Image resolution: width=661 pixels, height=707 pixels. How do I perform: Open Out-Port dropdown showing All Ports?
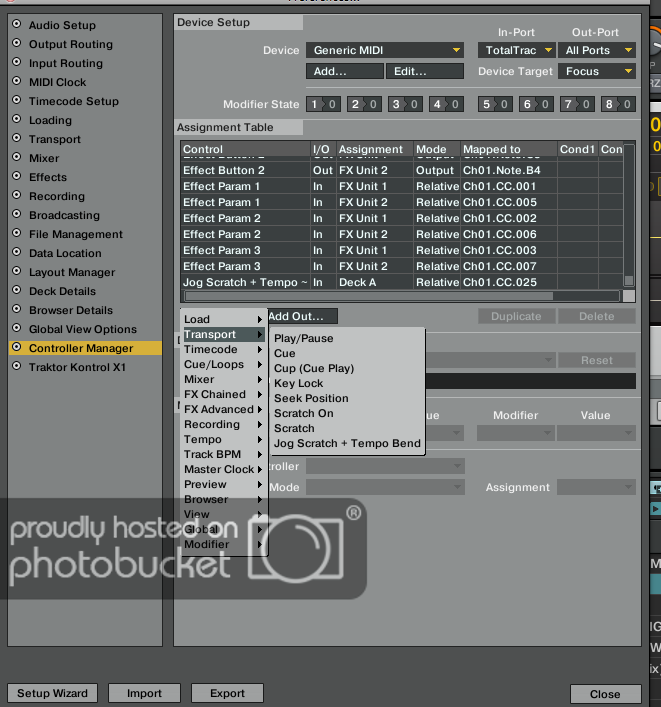tap(597, 50)
